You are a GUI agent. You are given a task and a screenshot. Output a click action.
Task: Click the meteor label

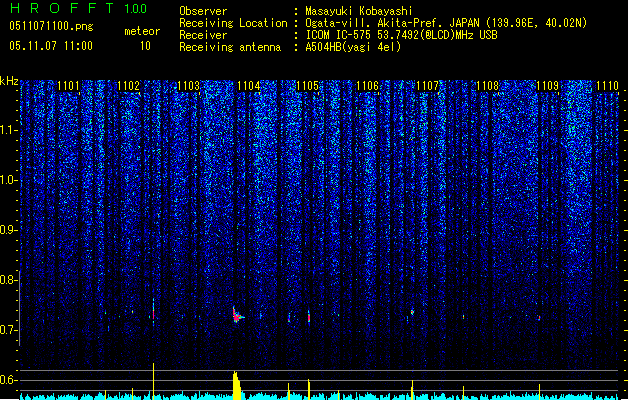point(142,31)
